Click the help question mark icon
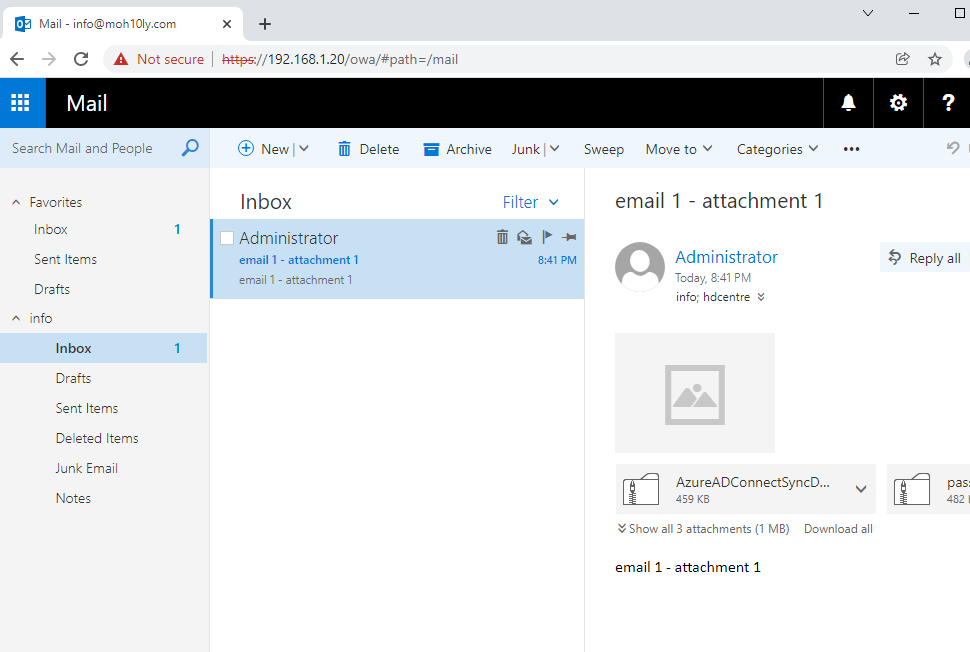Screen dimensions: 970x652 pos(948,103)
